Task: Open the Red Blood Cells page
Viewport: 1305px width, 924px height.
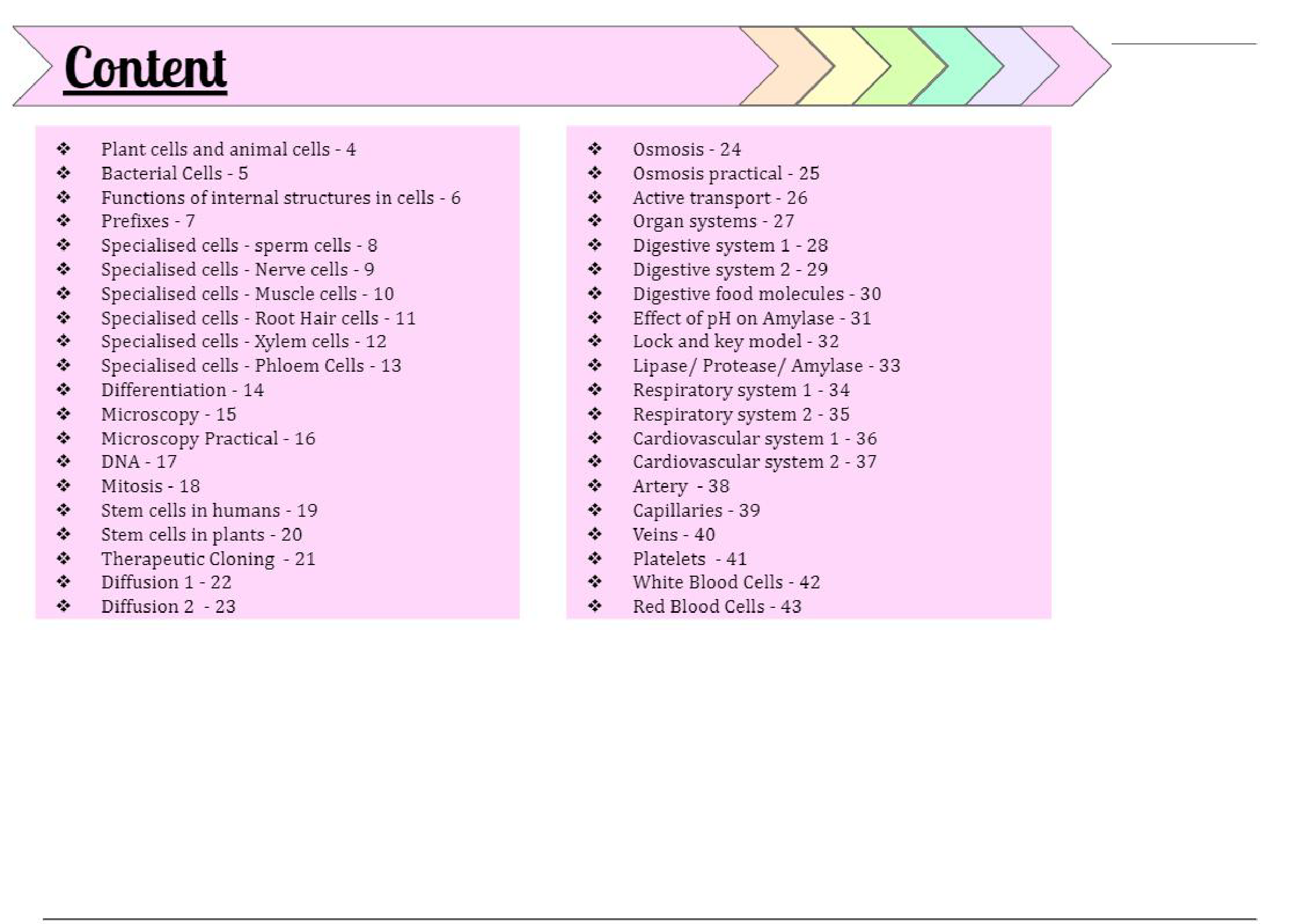Action: point(716,606)
